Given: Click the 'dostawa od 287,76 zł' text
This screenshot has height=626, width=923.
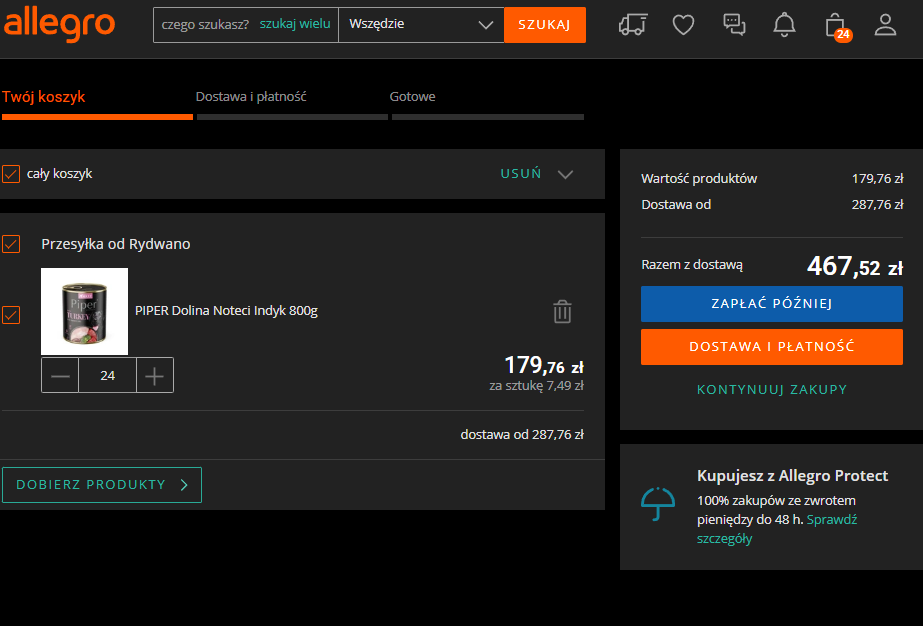Looking at the screenshot, I should point(522,435).
